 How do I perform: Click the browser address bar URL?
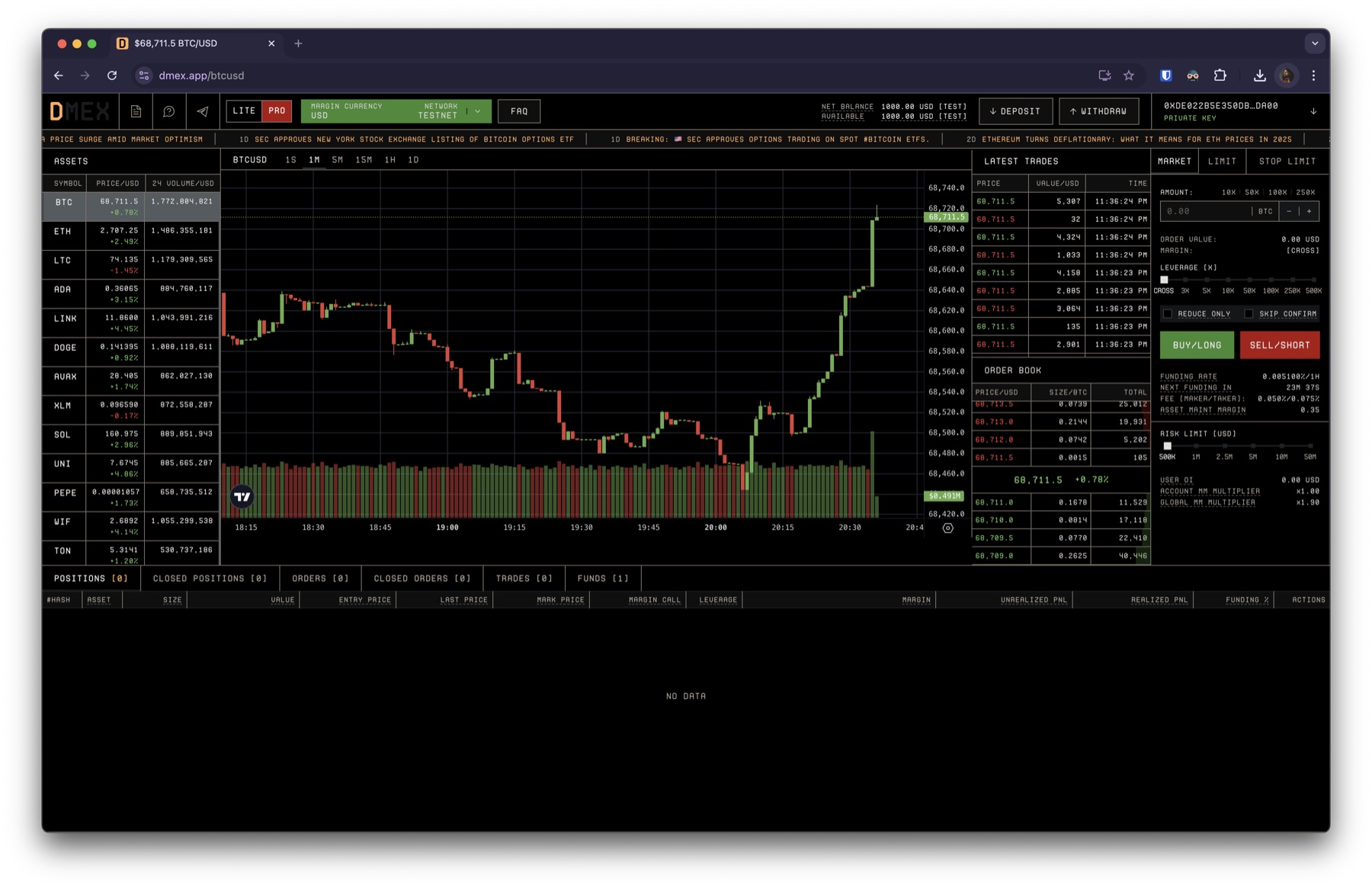[x=201, y=75]
